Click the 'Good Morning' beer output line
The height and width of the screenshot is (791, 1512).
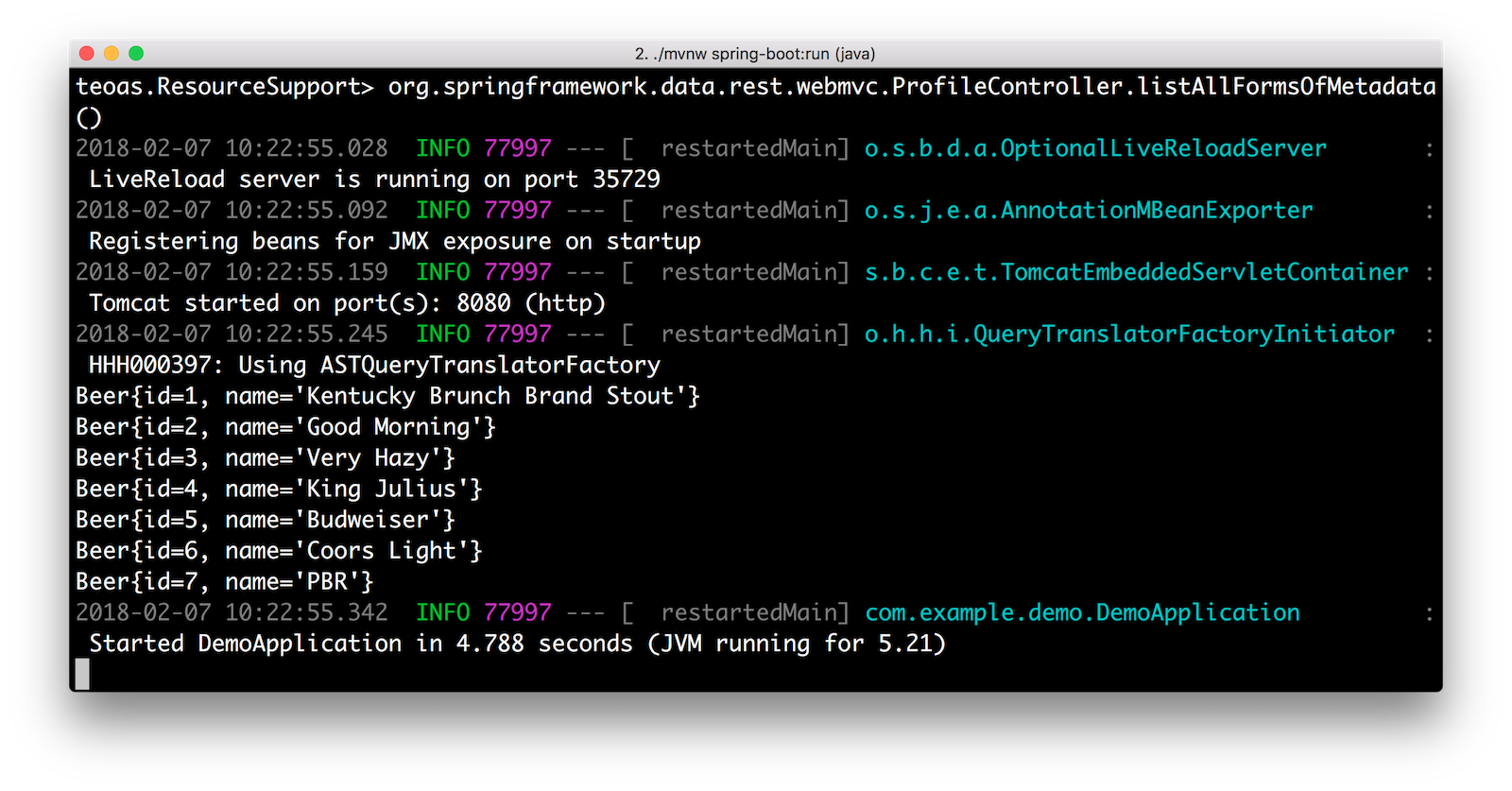click(285, 427)
